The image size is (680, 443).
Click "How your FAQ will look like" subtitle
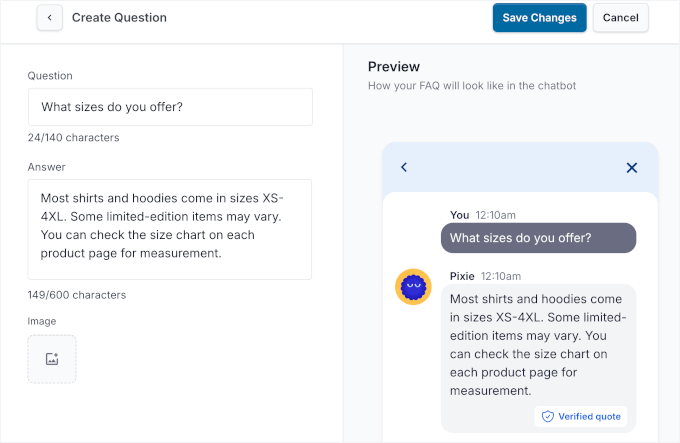pyautogui.click(x=472, y=86)
